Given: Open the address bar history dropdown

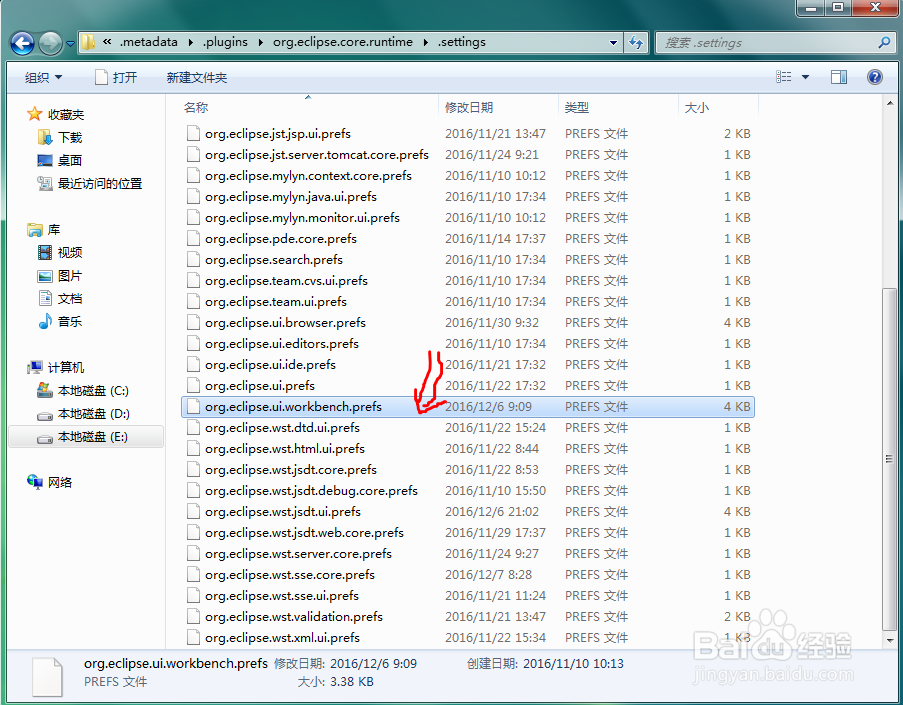Looking at the screenshot, I should pos(613,42).
